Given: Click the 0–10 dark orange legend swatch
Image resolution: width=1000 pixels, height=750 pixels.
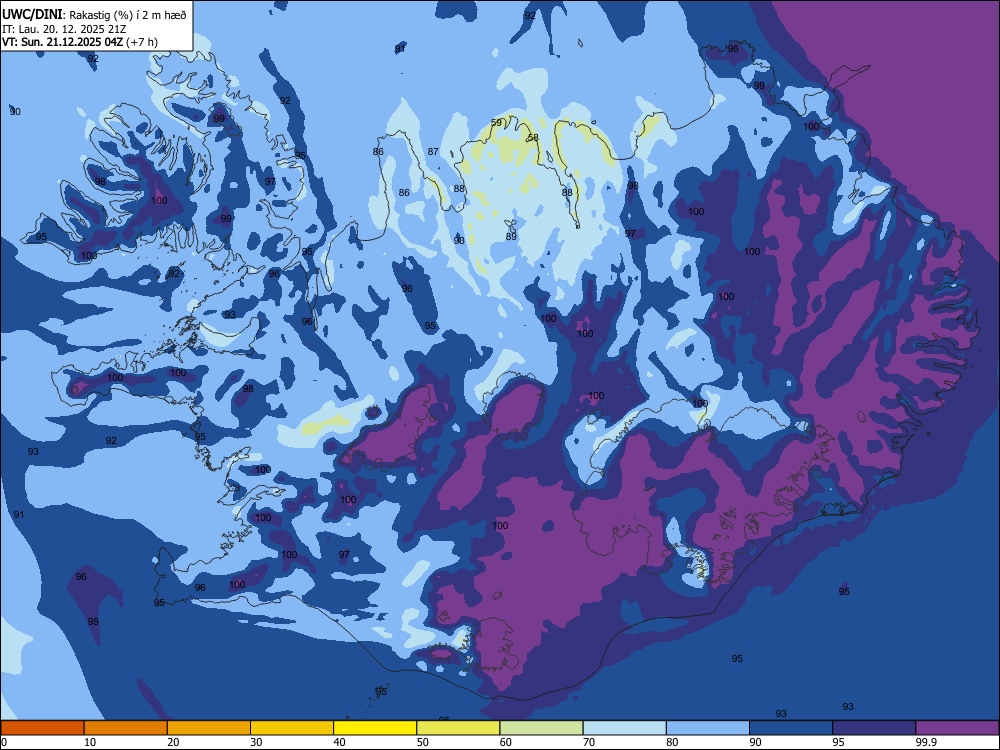Looking at the screenshot, I should coord(42,728).
